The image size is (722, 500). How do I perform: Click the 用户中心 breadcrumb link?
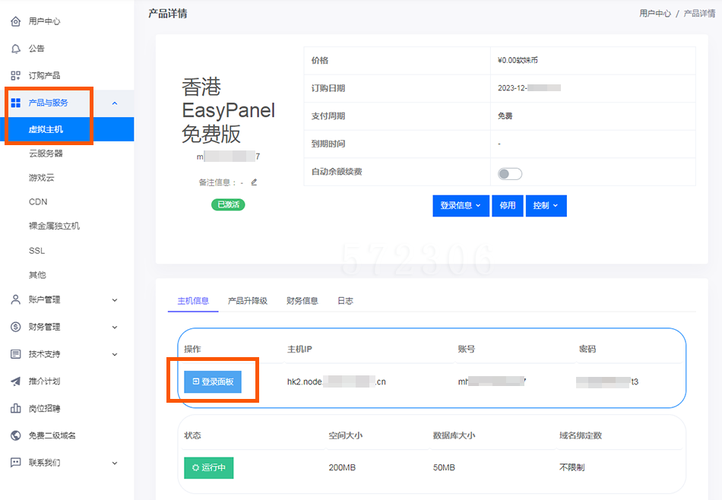[655, 13]
